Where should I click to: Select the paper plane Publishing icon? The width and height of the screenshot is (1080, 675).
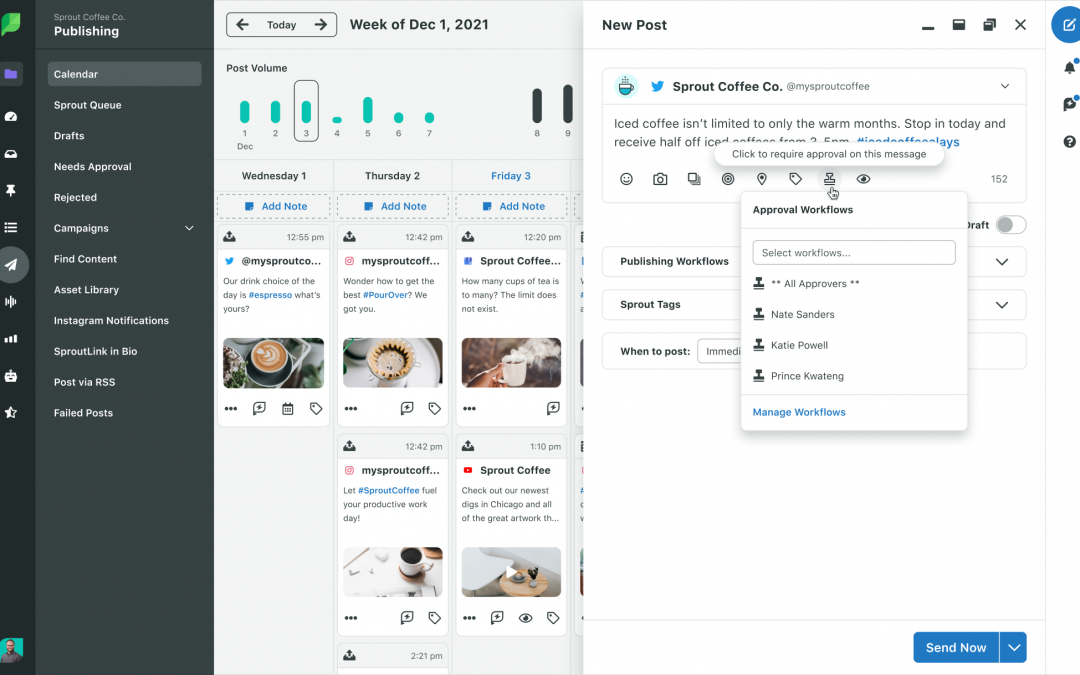[x=12, y=264]
